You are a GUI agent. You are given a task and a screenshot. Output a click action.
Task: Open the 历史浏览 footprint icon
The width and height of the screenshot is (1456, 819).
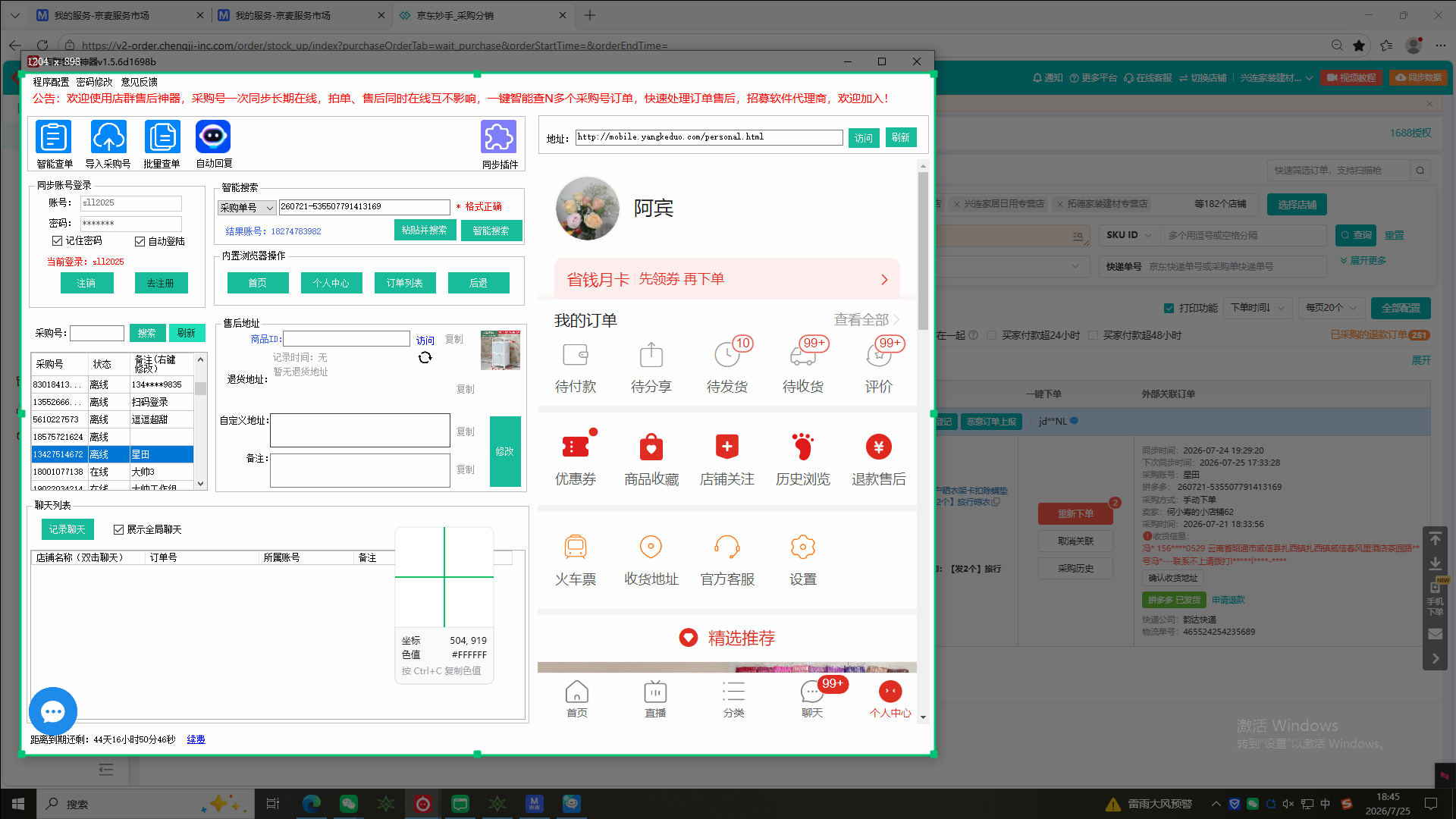(x=803, y=447)
